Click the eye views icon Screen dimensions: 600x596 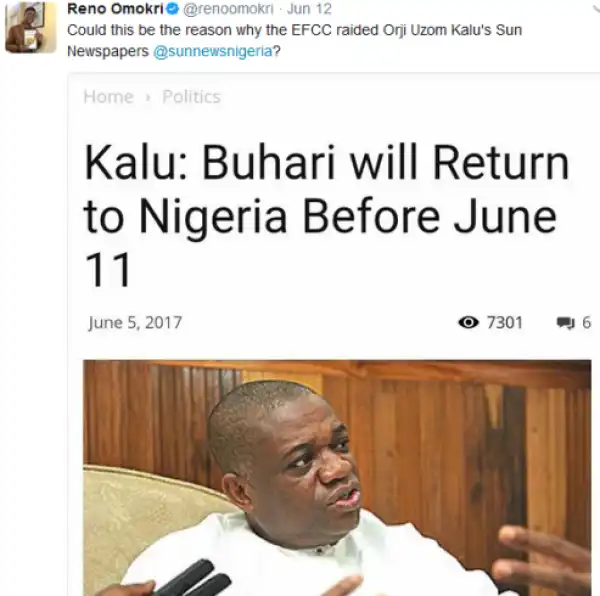(468, 322)
